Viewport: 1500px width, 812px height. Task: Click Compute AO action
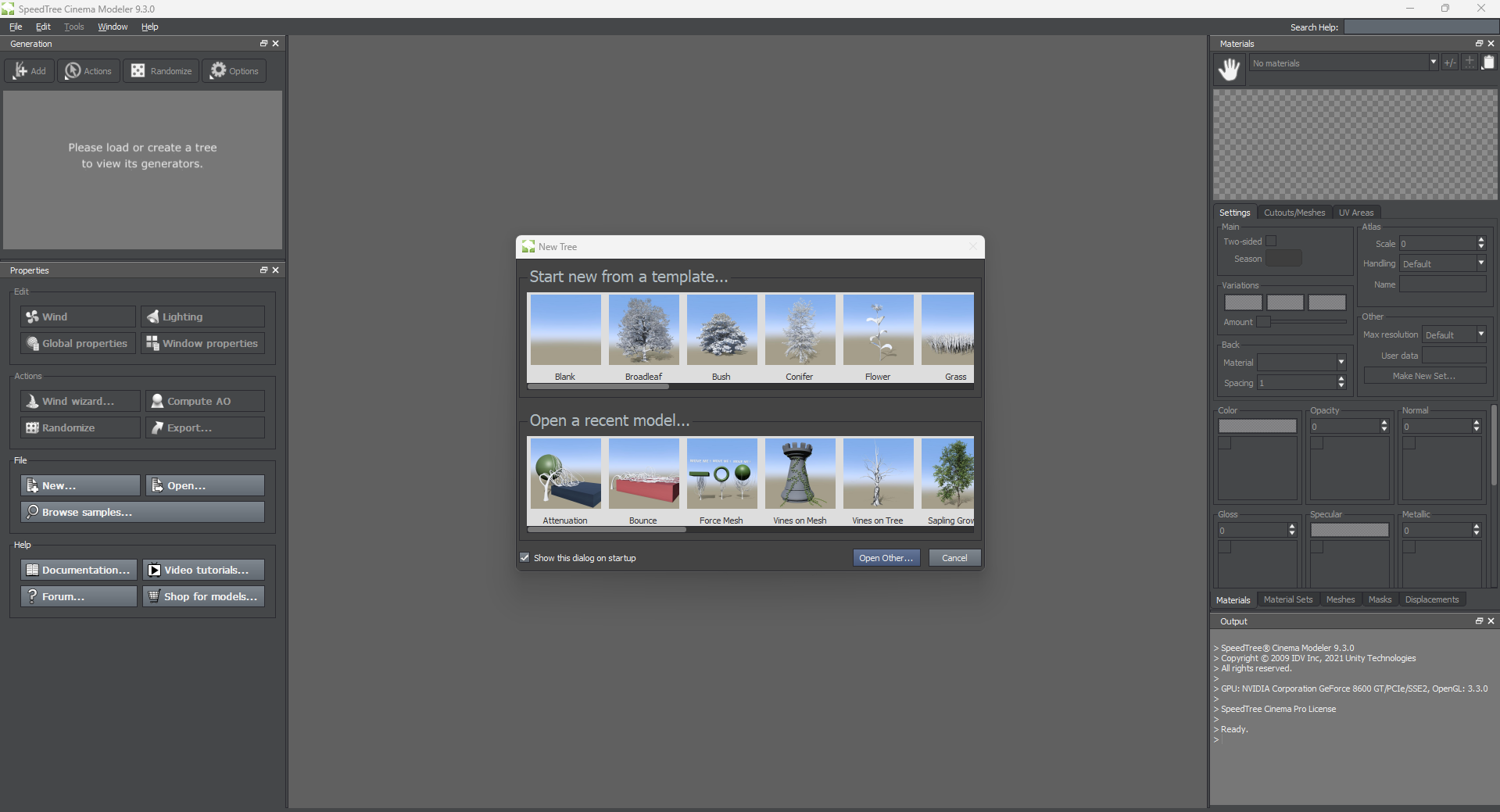pos(206,401)
